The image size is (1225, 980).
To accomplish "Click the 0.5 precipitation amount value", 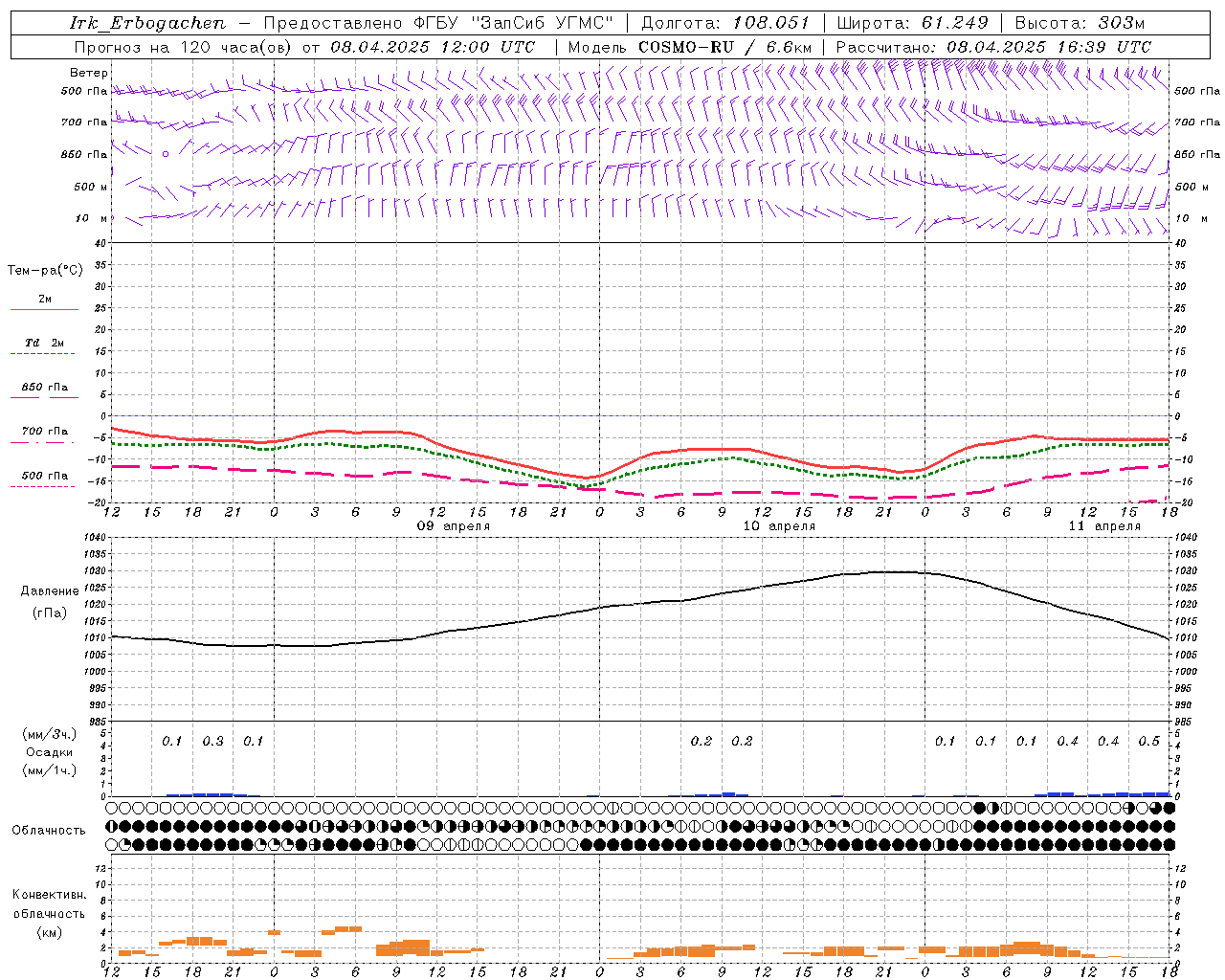I will coord(1148,742).
